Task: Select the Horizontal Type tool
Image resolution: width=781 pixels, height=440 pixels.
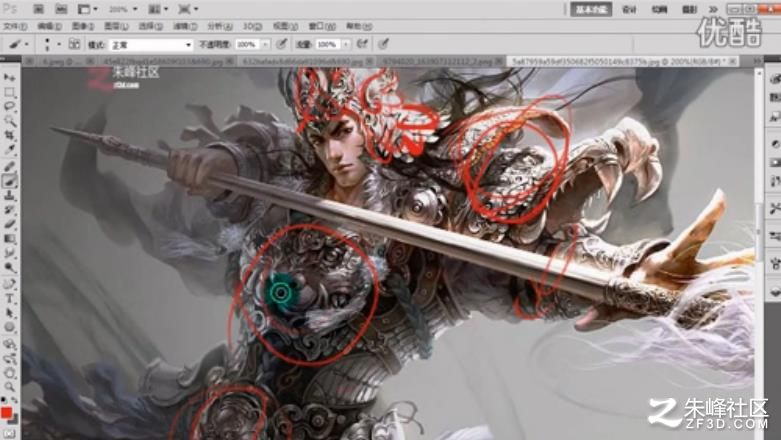Action: tap(9, 299)
